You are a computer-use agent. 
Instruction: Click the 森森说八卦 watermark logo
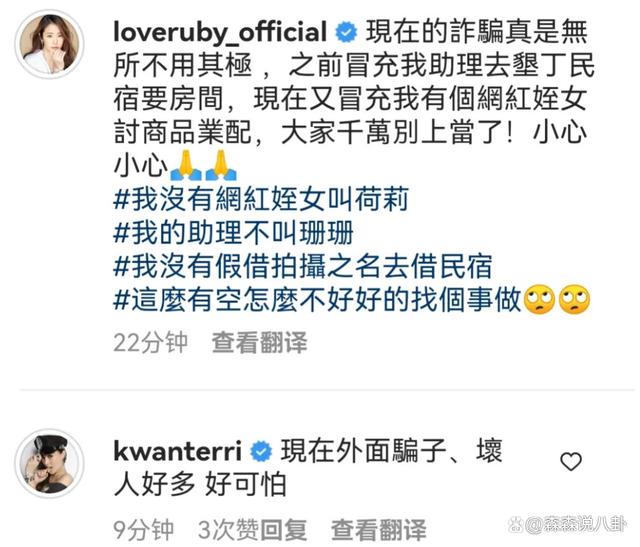567,524
